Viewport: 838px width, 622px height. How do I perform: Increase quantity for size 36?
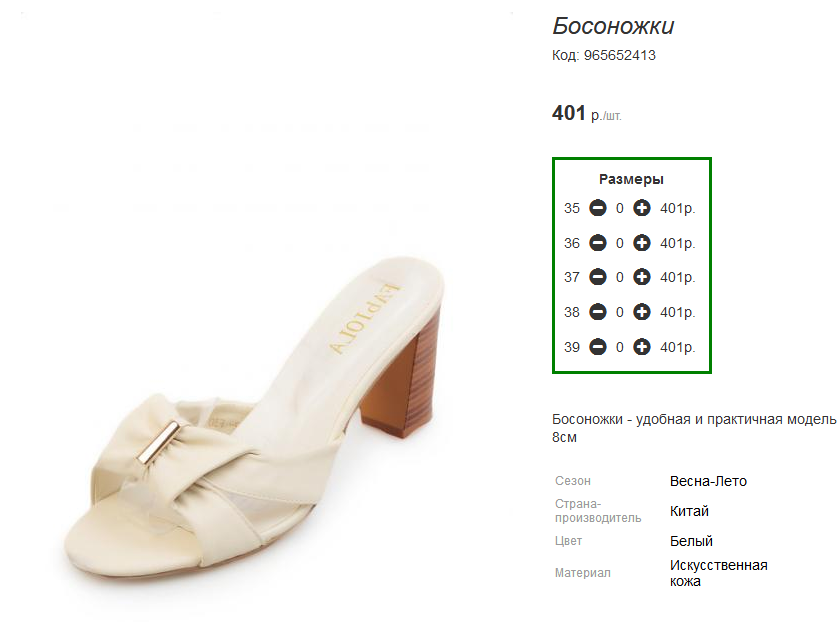coord(642,243)
